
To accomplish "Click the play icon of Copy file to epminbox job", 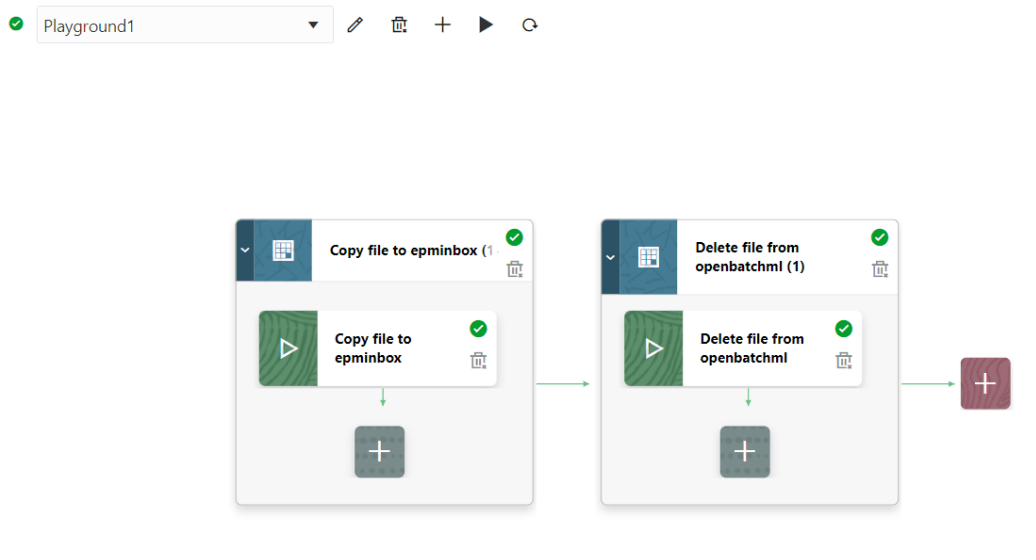I will [x=288, y=348].
